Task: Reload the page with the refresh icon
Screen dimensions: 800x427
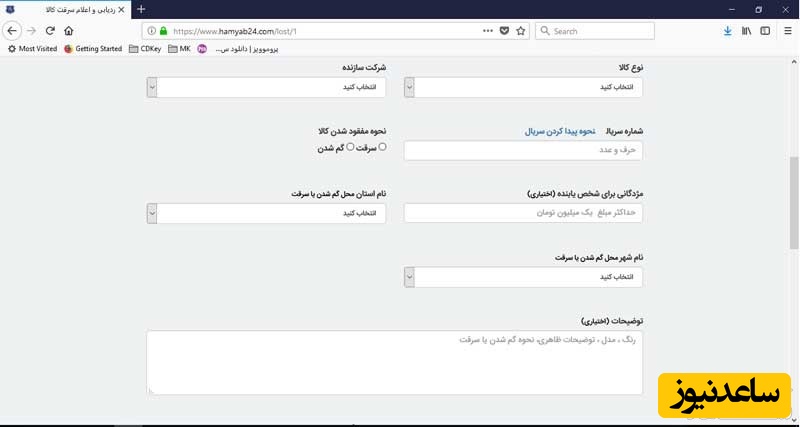Action: 50,31
